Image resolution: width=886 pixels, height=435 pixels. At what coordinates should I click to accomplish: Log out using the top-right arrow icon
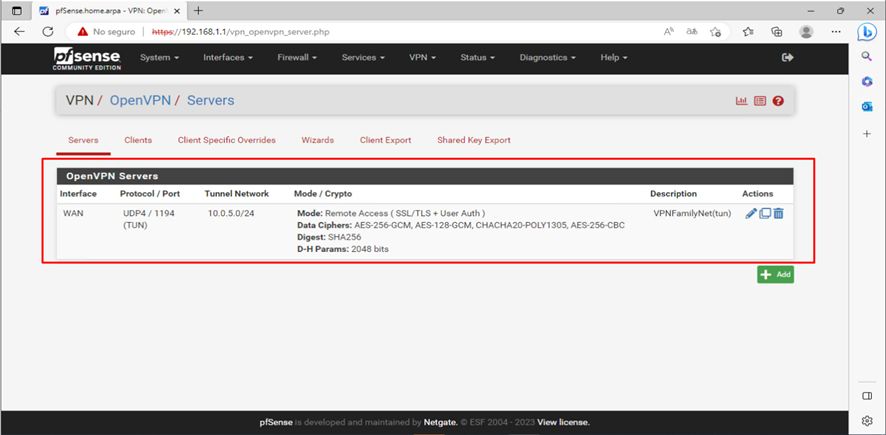pyautogui.click(x=787, y=58)
